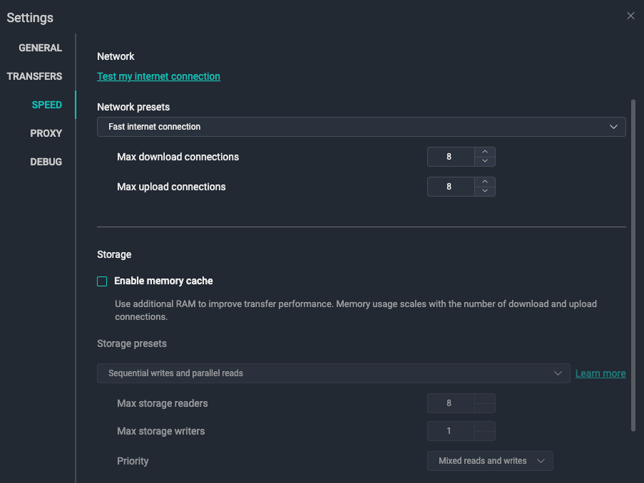This screenshot has height=483, width=644.
Task: Click the Network section heading
Action: (x=115, y=56)
